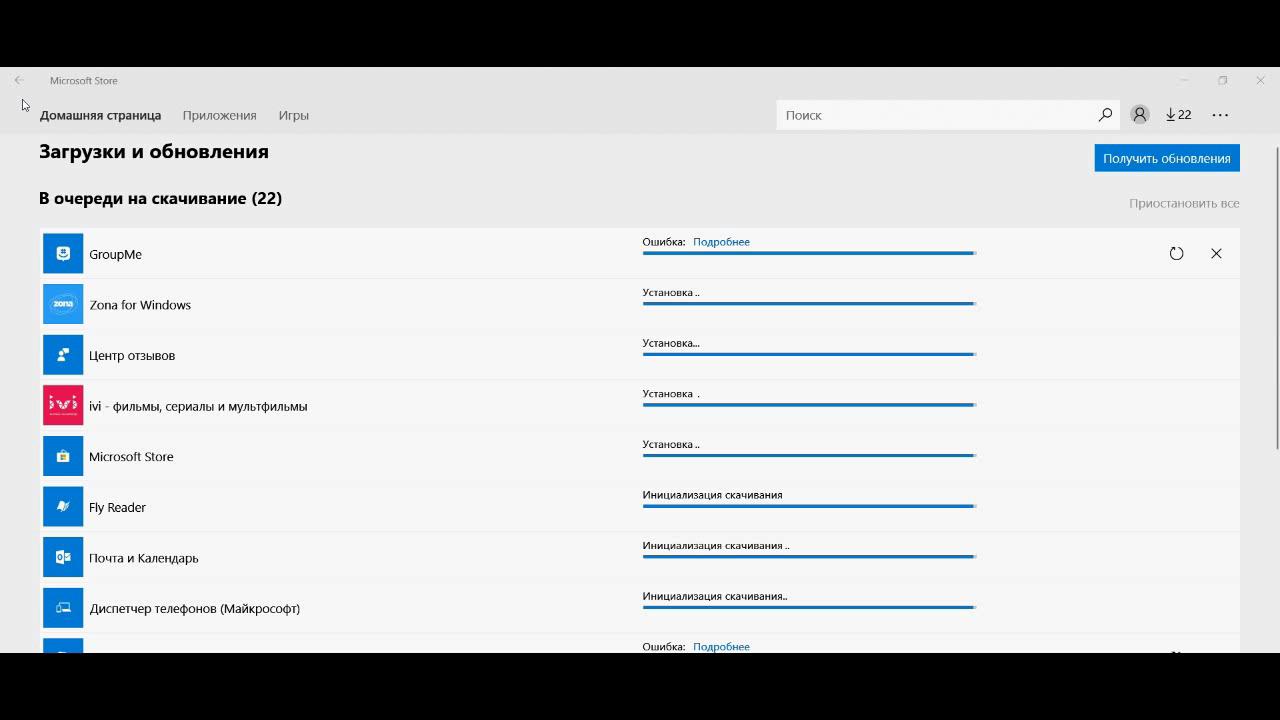
Task: Switch to Игры tab
Action: [293, 115]
